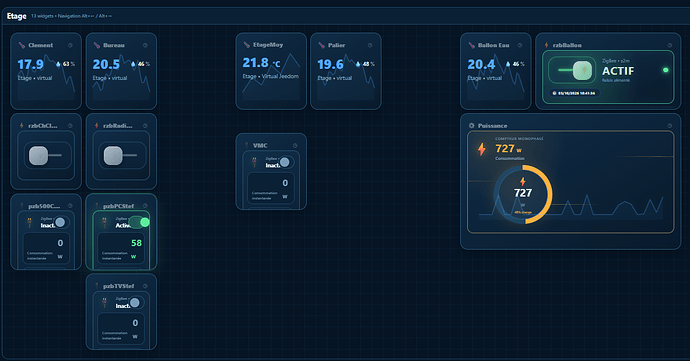Click the thermometer icon beside EtageMoy
This screenshot has width=690, height=361.
click(246, 45)
